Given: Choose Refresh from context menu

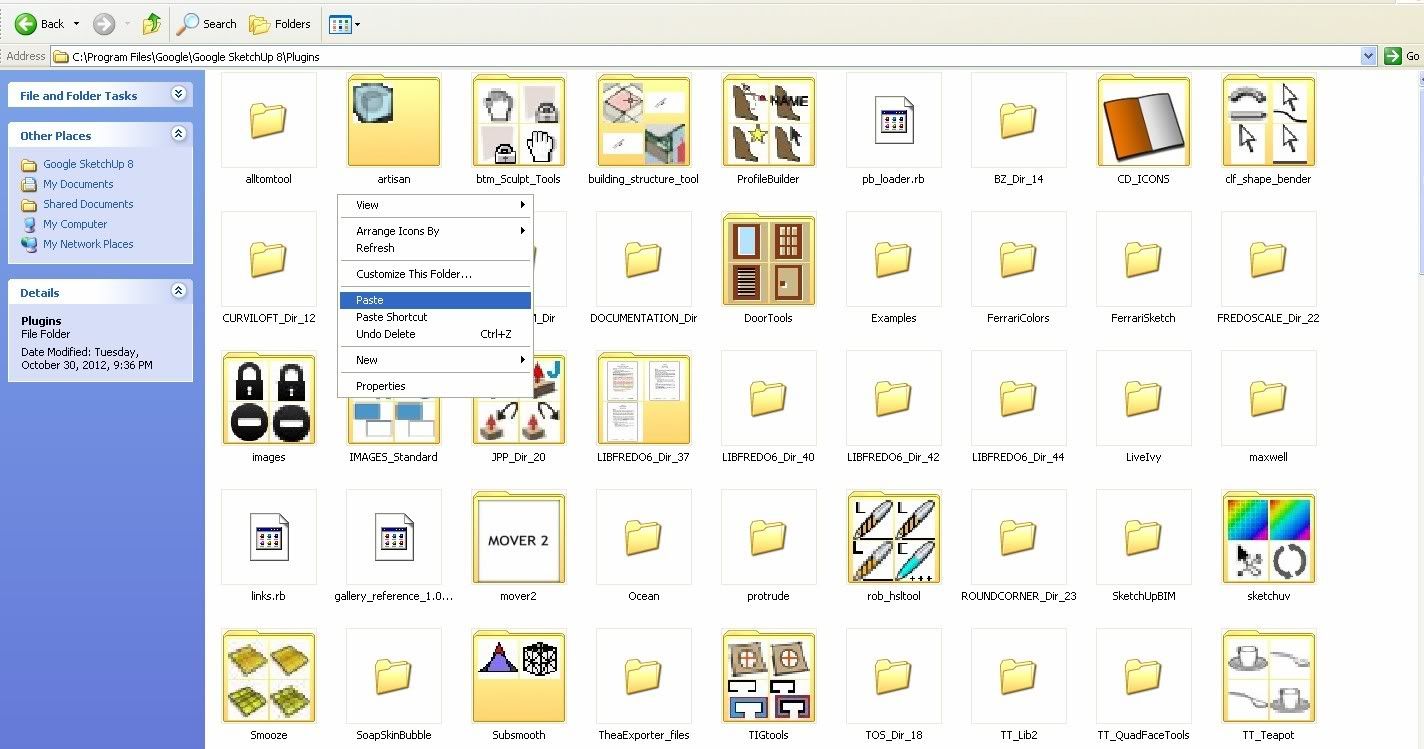Looking at the screenshot, I should click(435, 248).
